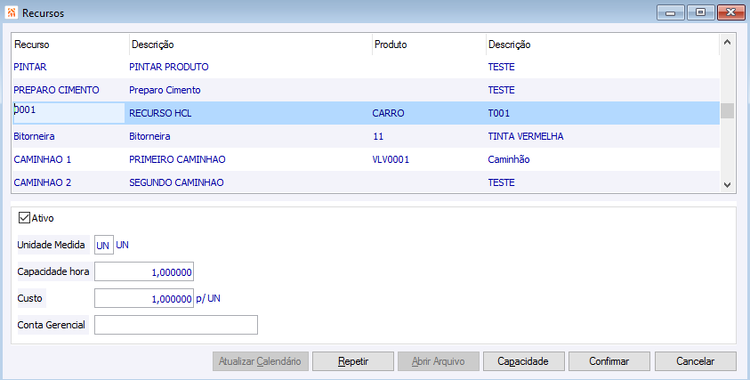Click the scroll up arrow of the list
Image resolution: width=750 pixels, height=380 pixels.
click(727, 43)
